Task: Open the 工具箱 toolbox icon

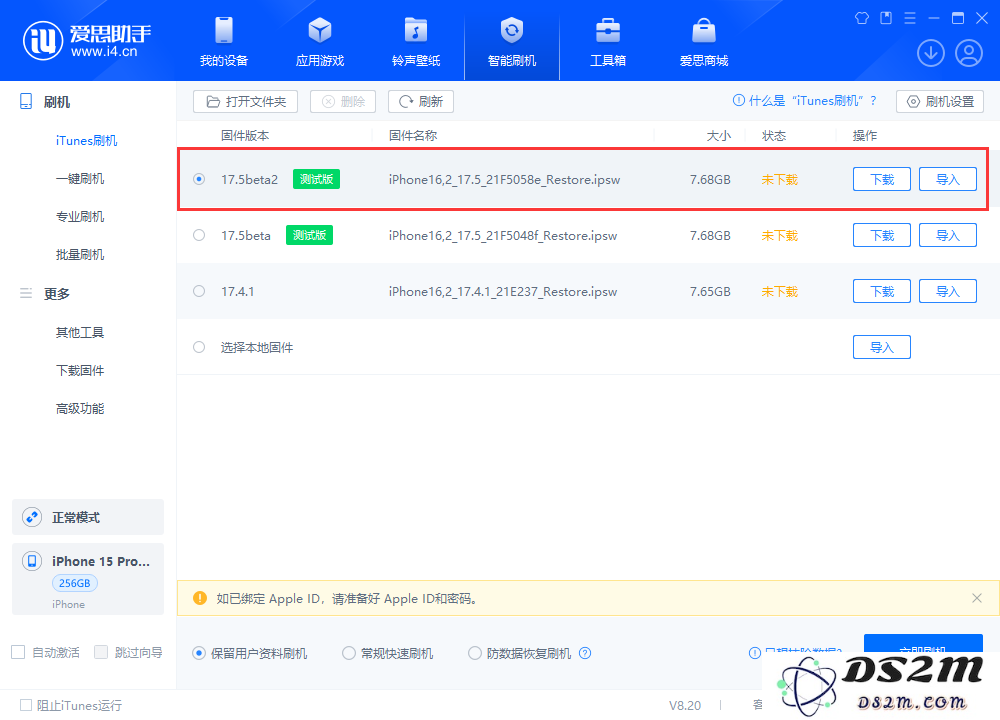Action: [608, 30]
